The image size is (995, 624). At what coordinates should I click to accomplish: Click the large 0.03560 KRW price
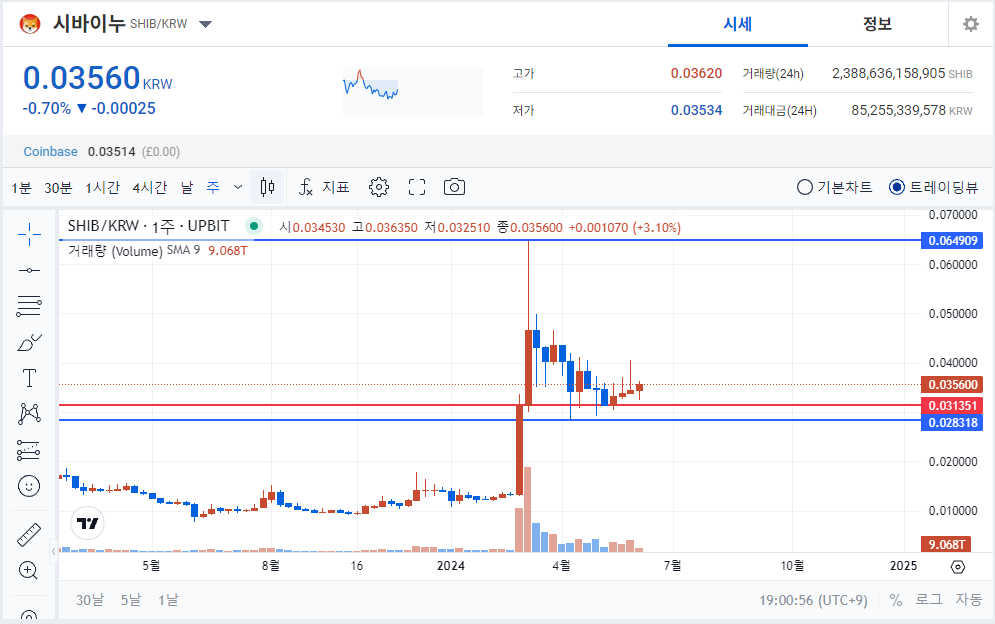[x=97, y=79]
